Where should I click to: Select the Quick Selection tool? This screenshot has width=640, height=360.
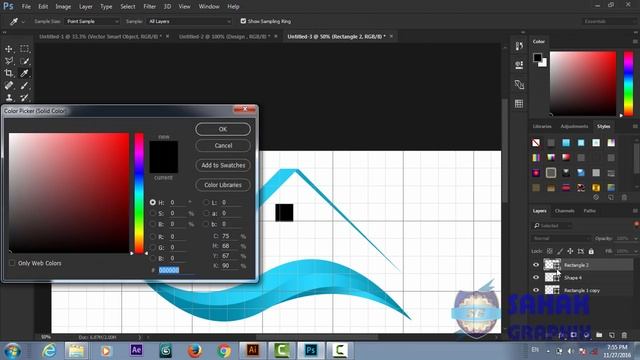pos(24,61)
